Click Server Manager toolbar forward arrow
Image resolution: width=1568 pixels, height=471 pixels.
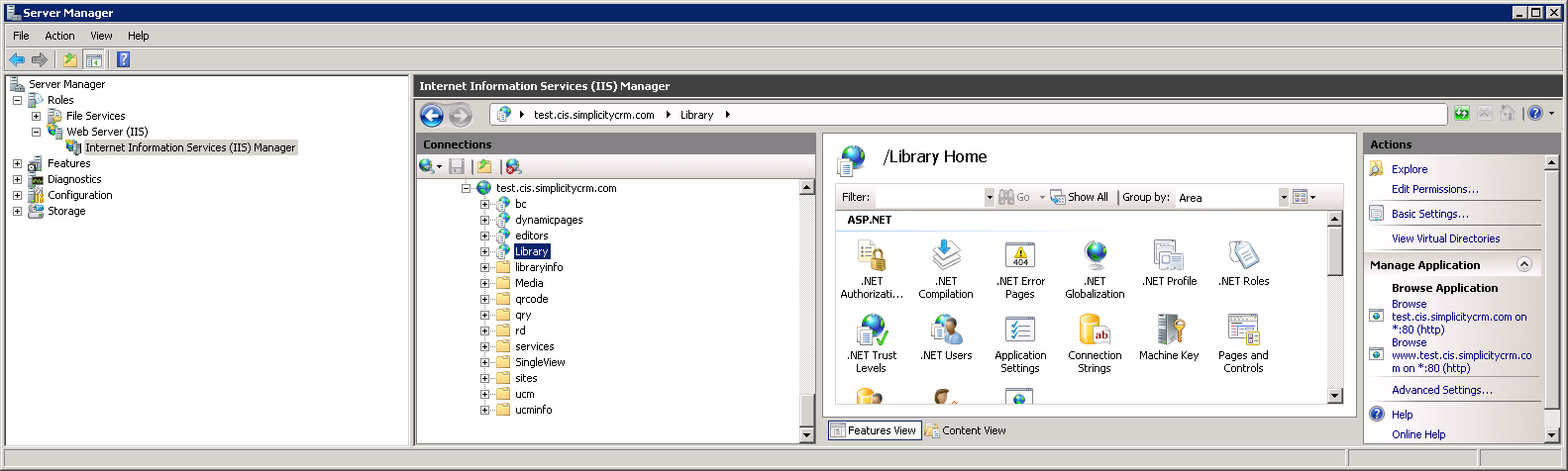tap(40, 59)
